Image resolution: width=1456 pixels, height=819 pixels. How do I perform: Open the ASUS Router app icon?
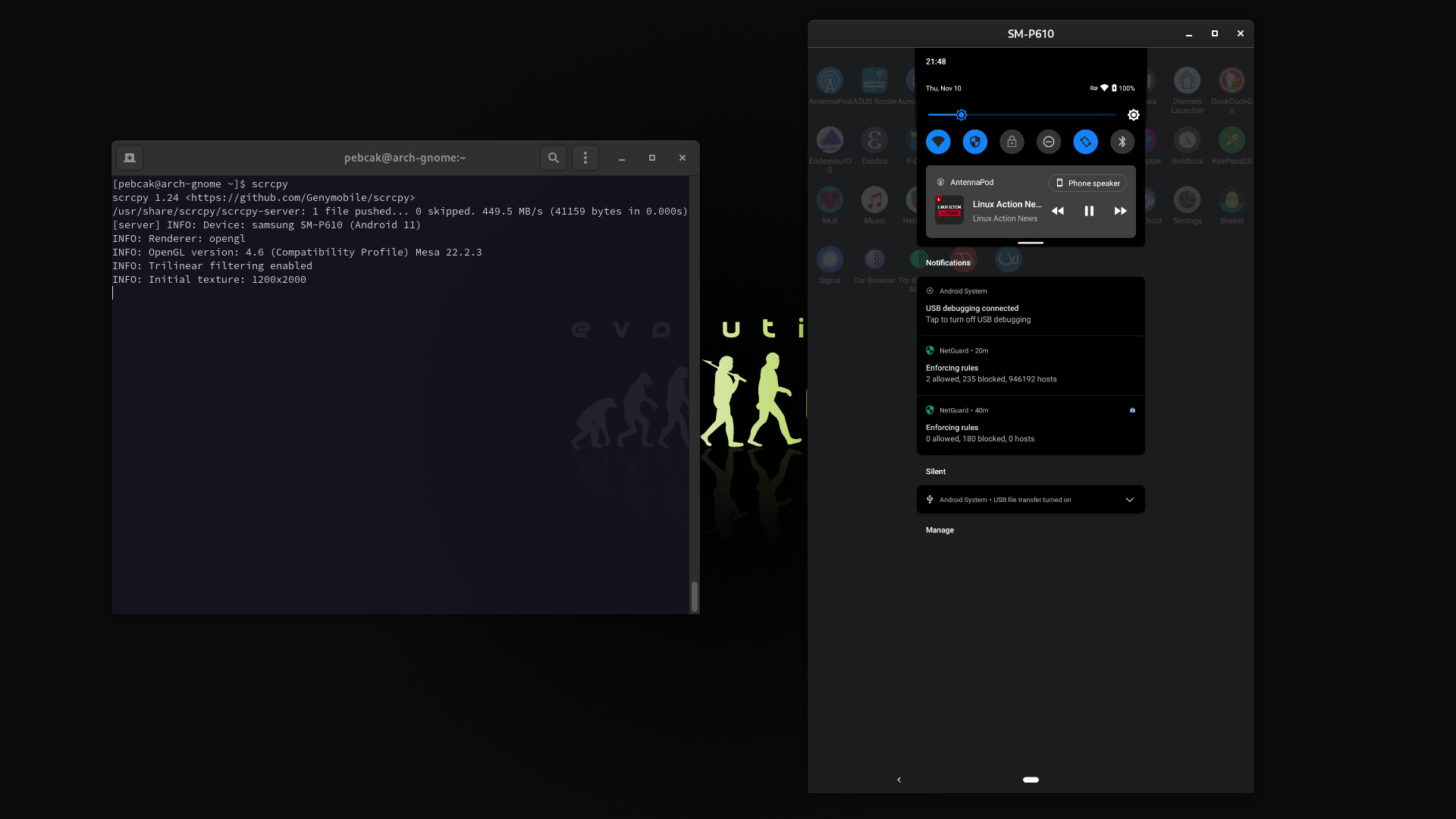click(x=874, y=80)
